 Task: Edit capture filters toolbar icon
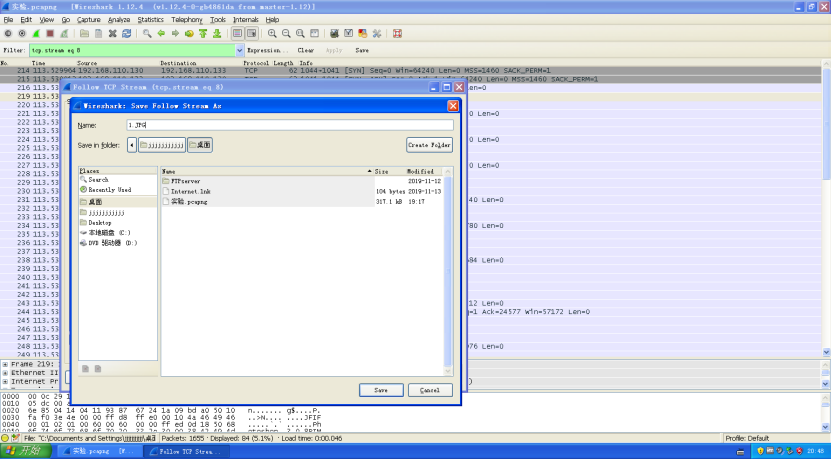pos(334,33)
